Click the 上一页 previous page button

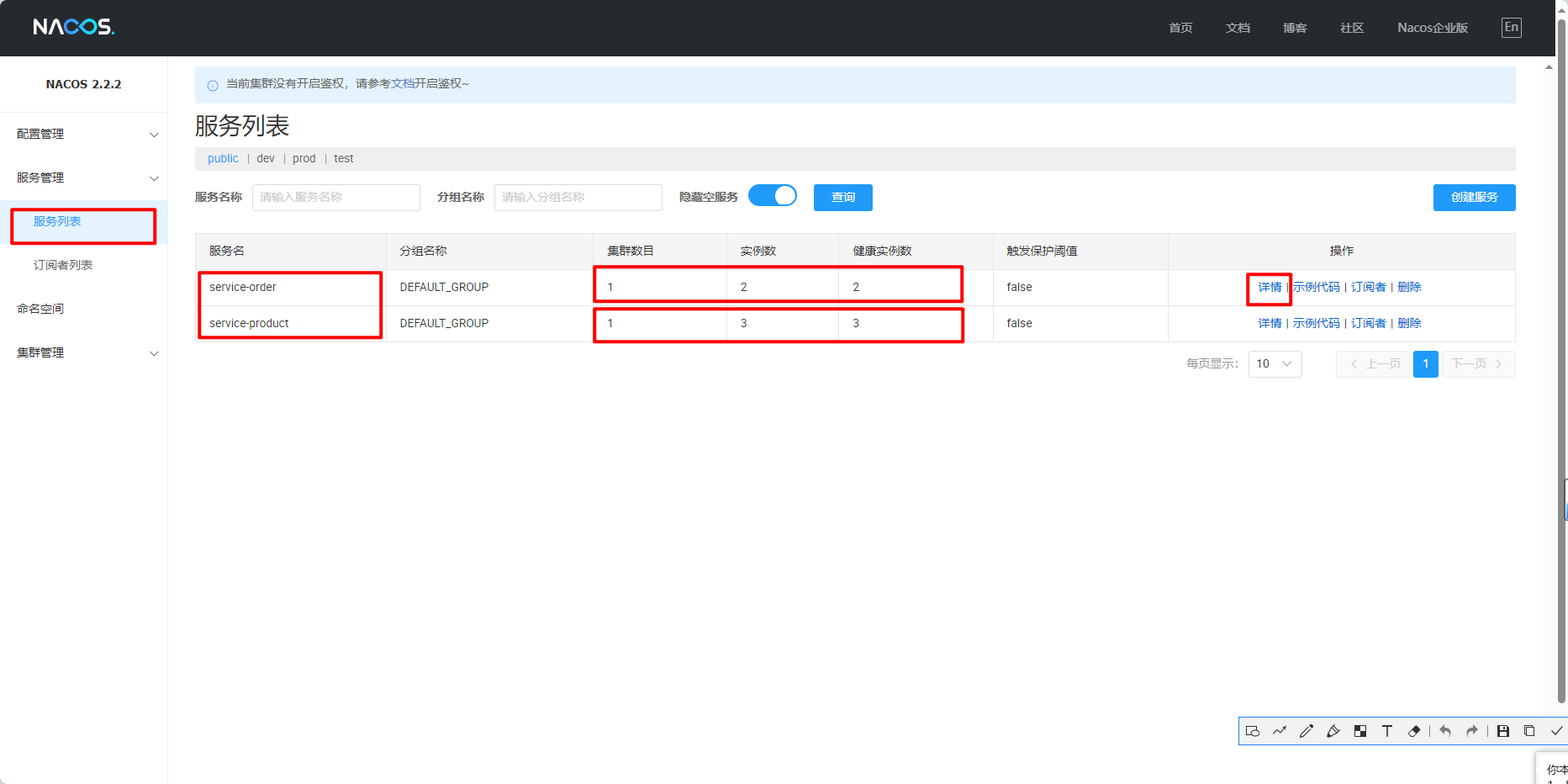click(1373, 364)
